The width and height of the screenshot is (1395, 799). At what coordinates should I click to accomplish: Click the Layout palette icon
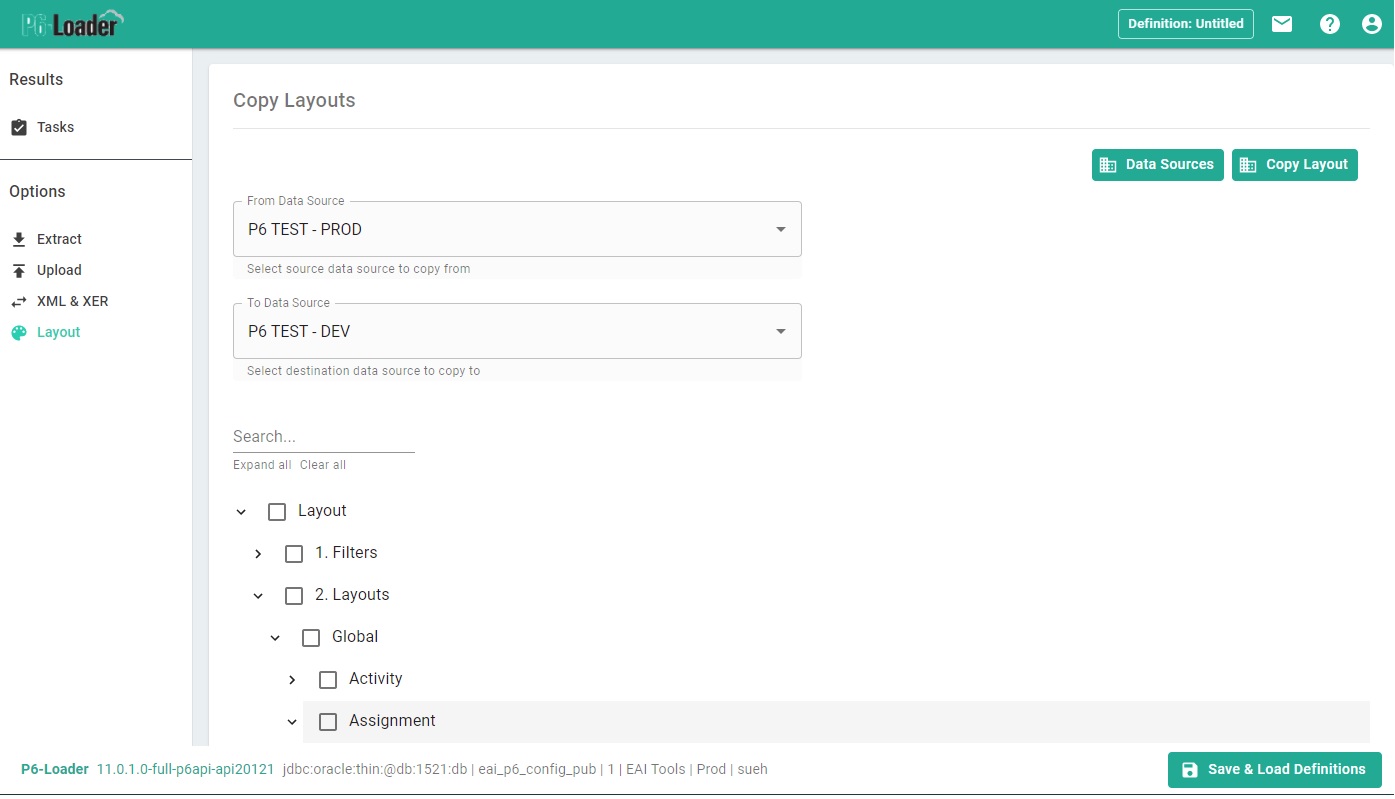point(19,333)
